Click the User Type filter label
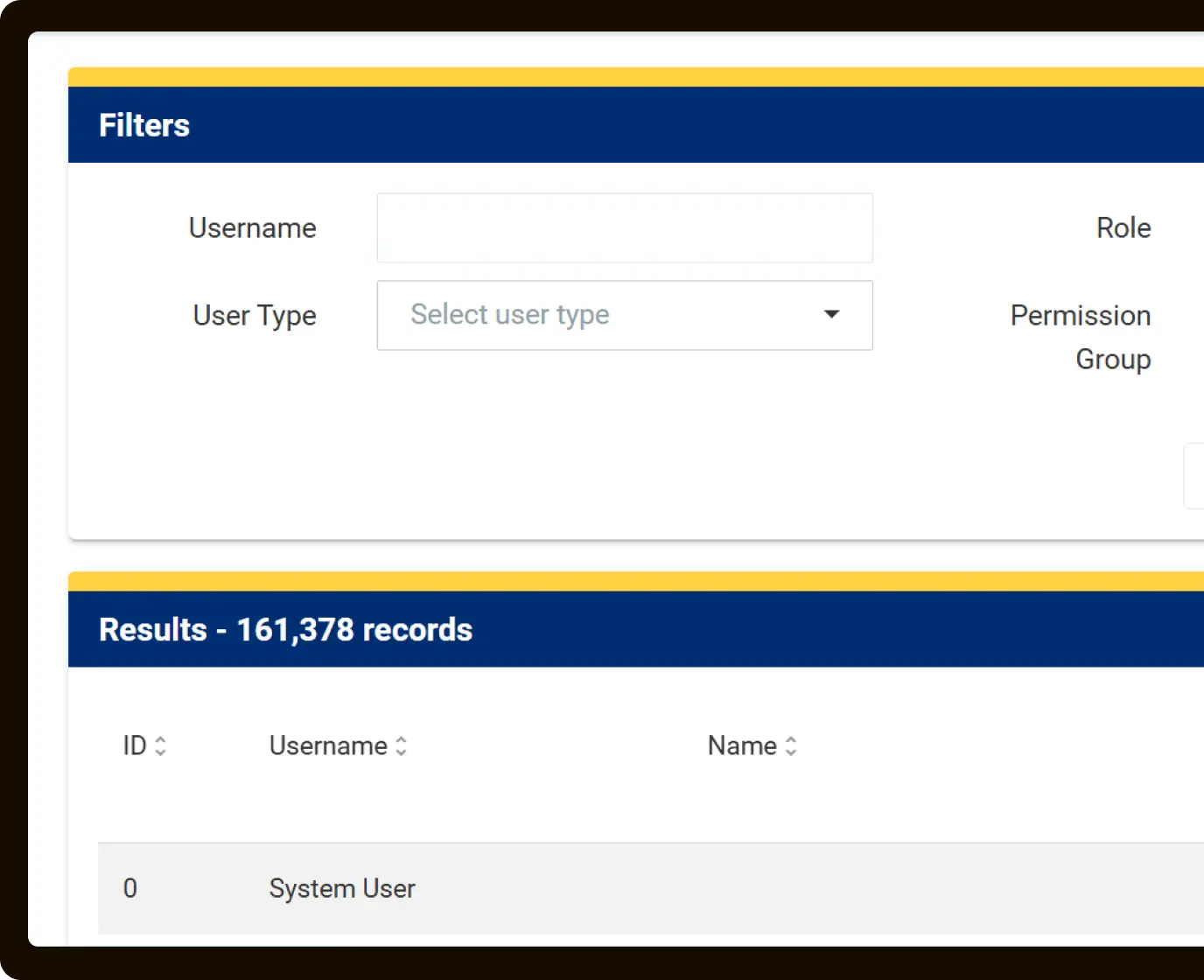This screenshot has width=1204, height=980. (x=254, y=315)
